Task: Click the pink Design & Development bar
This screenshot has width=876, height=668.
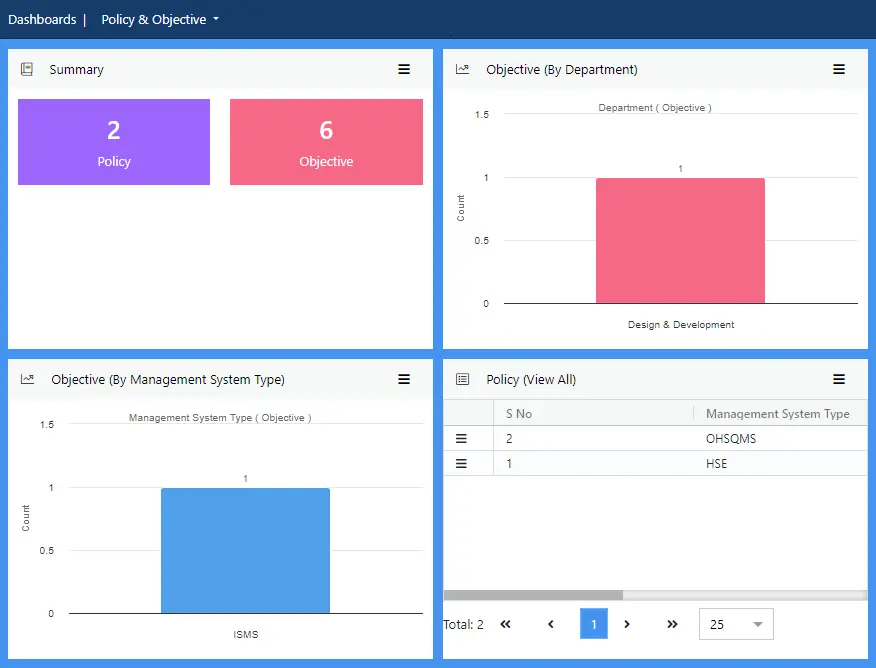Action: (680, 240)
